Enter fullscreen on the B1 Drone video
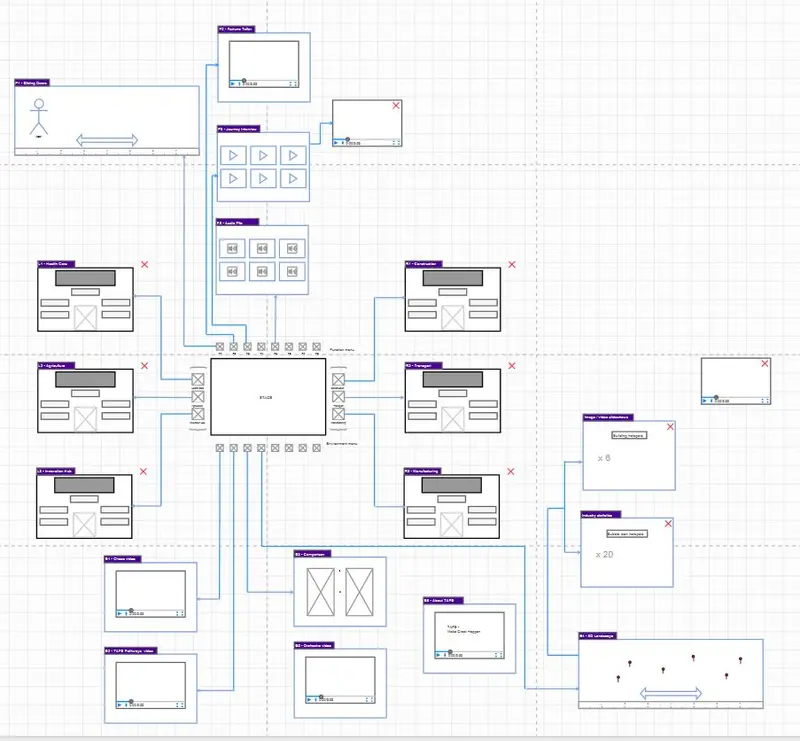Screen dimensions: 800x741 click(x=180, y=613)
